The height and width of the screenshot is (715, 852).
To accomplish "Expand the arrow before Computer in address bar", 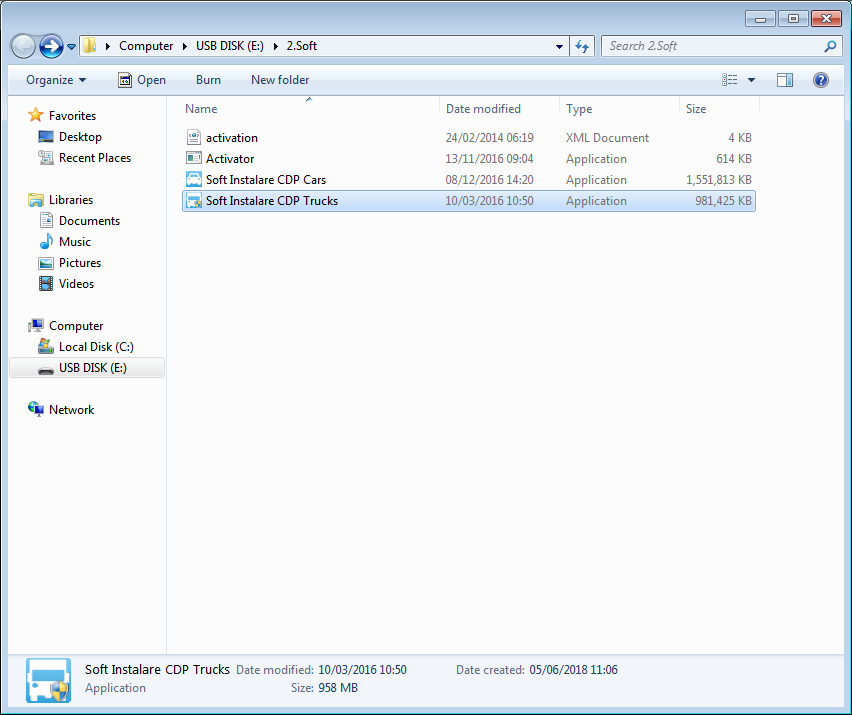I will coord(108,46).
